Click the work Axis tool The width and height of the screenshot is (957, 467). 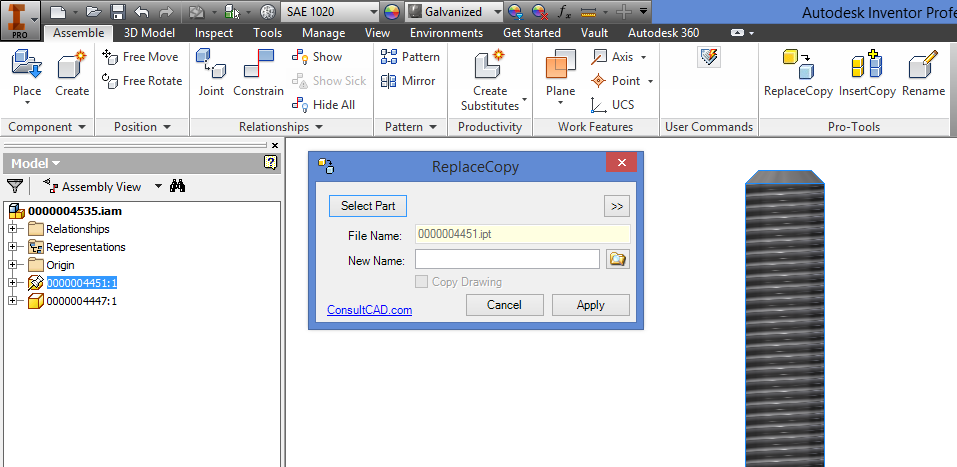click(x=618, y=57)
